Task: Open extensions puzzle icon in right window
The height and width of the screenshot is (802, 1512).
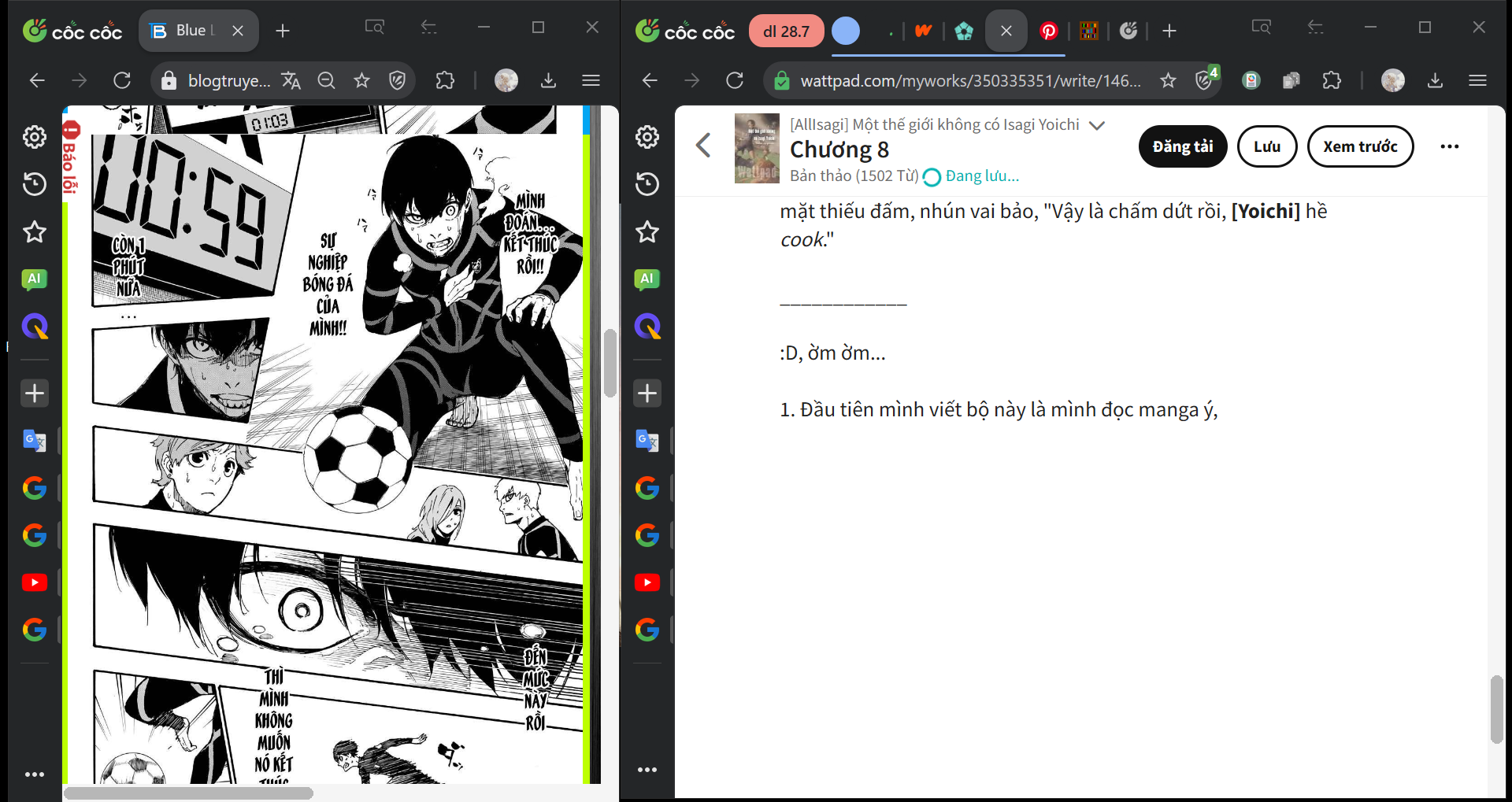Action: coord(1332,80)
